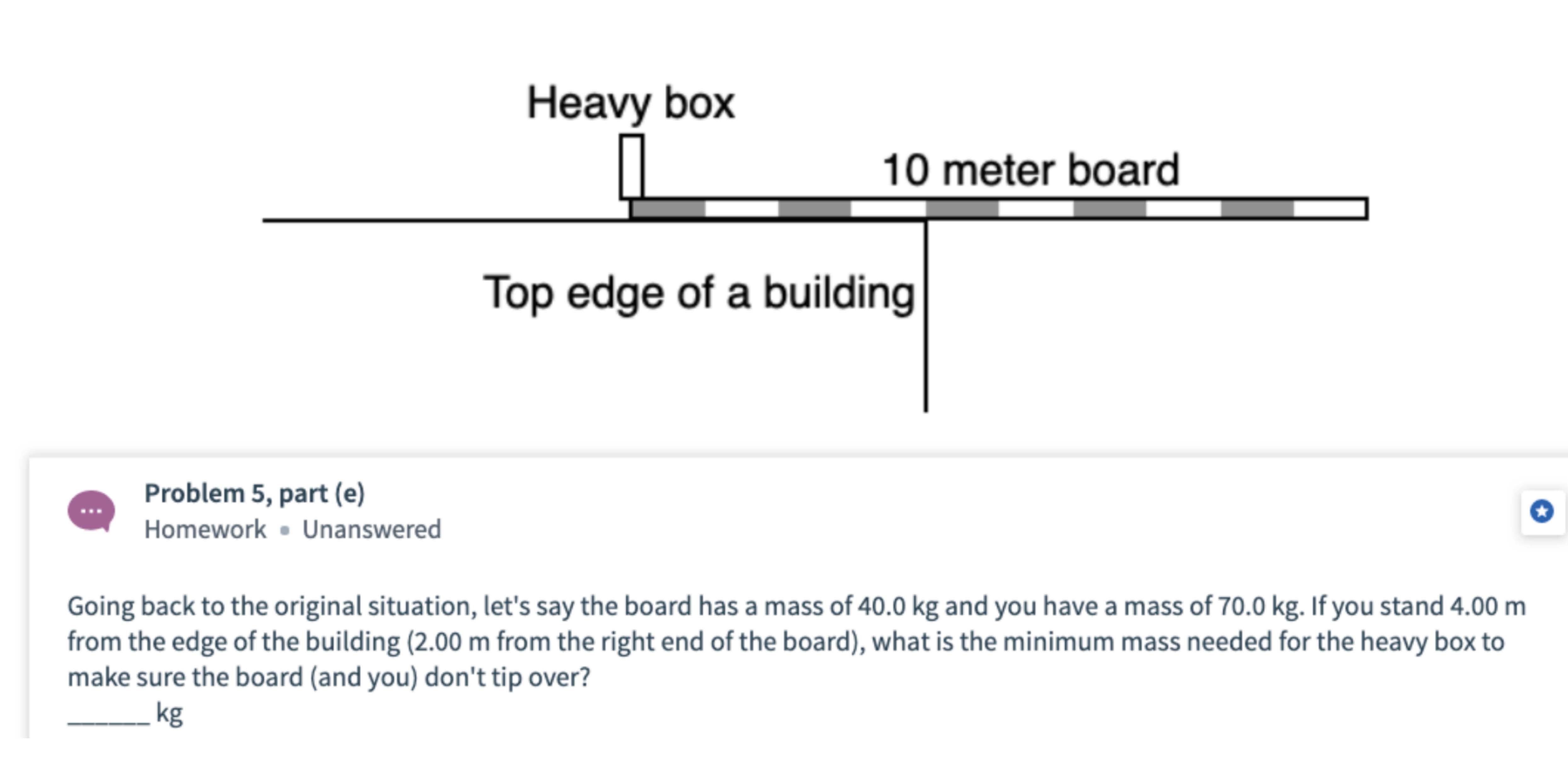The height and width of the screenshot is (773, 1568).
Task: Click the heavy box rectangle in diagram
Action: [x=631, y=167]
